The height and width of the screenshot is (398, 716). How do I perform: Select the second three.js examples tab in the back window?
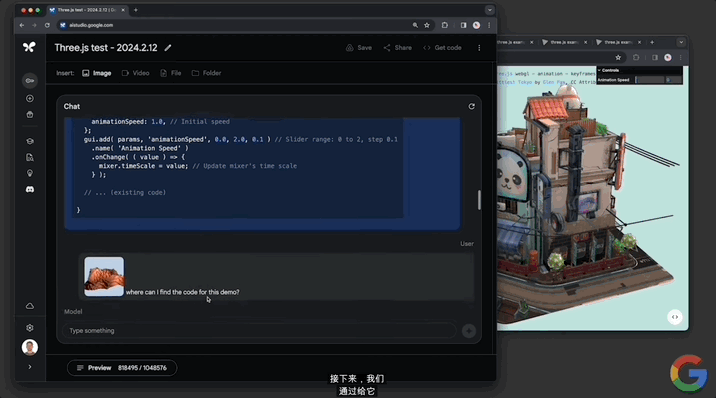pyautogui.click(x=564, y=42)
